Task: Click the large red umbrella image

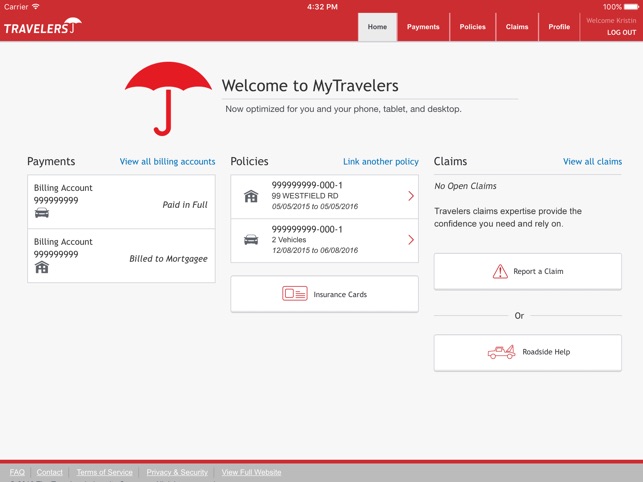Action: pos(168,98)
